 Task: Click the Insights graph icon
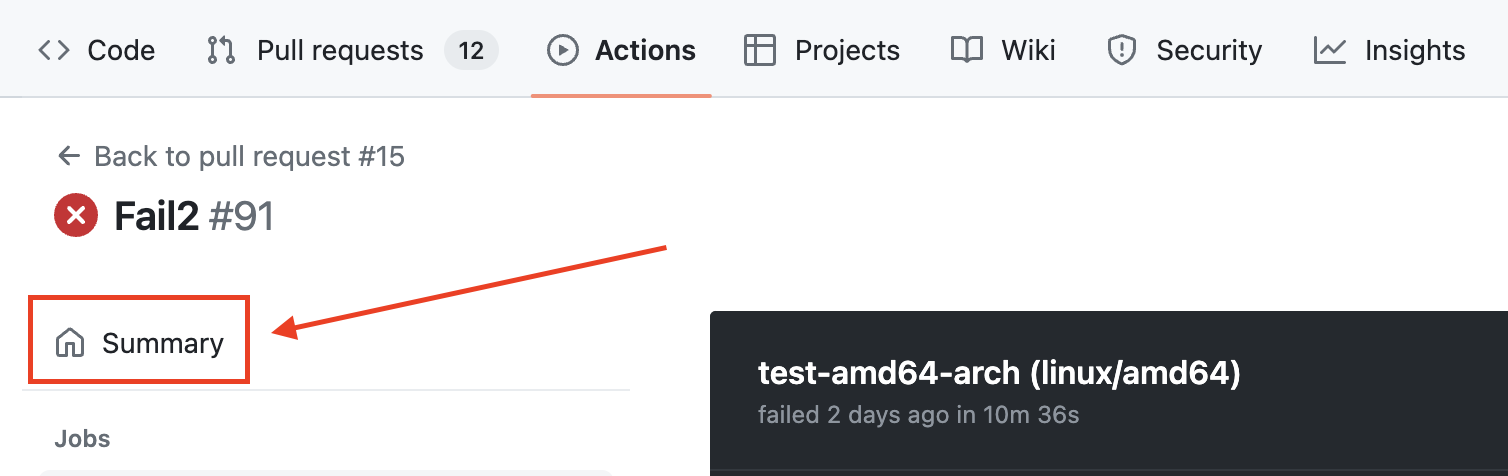[x=1330, y=50]
